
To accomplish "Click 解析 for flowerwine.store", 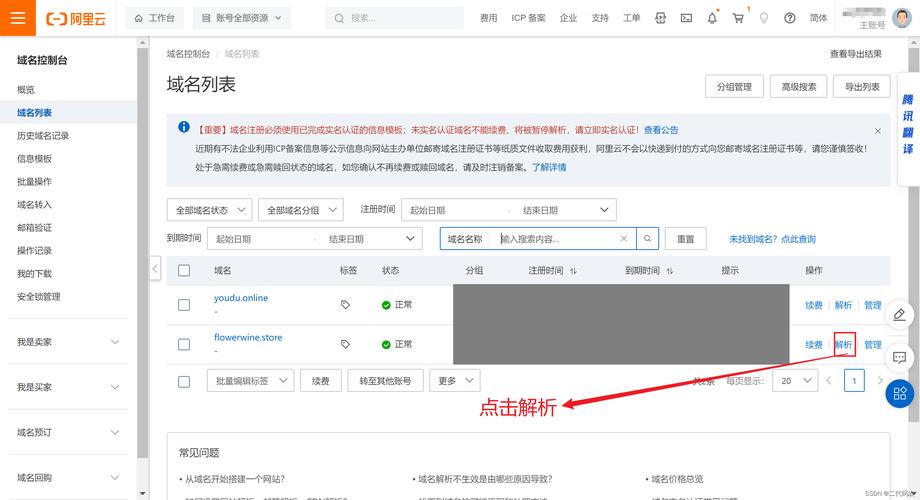I will 844,344.
